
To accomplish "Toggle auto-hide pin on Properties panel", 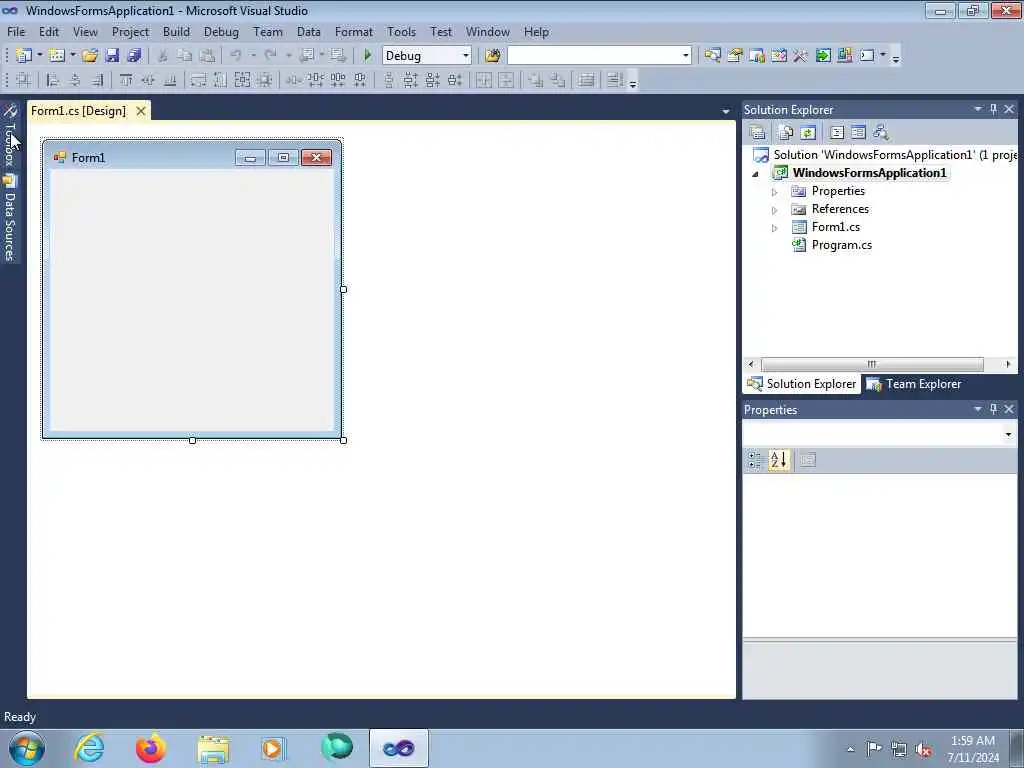I will click(x=993, y=409).
